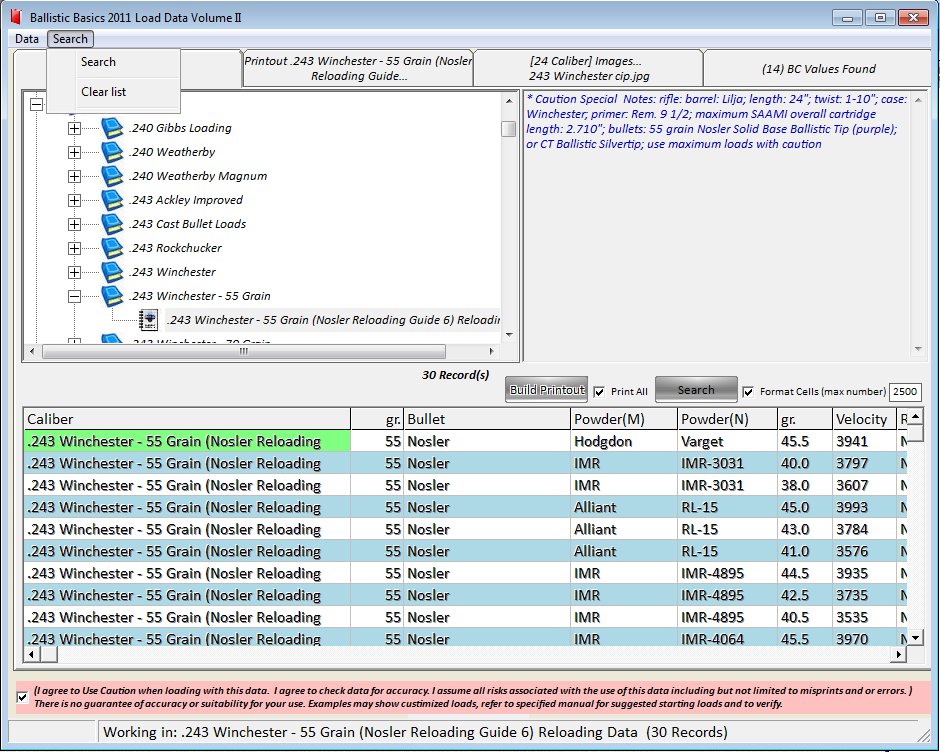This screenshot has width=940, height=752.
Task: Uncheck the Print All checkbox
Action: (599, 392)
